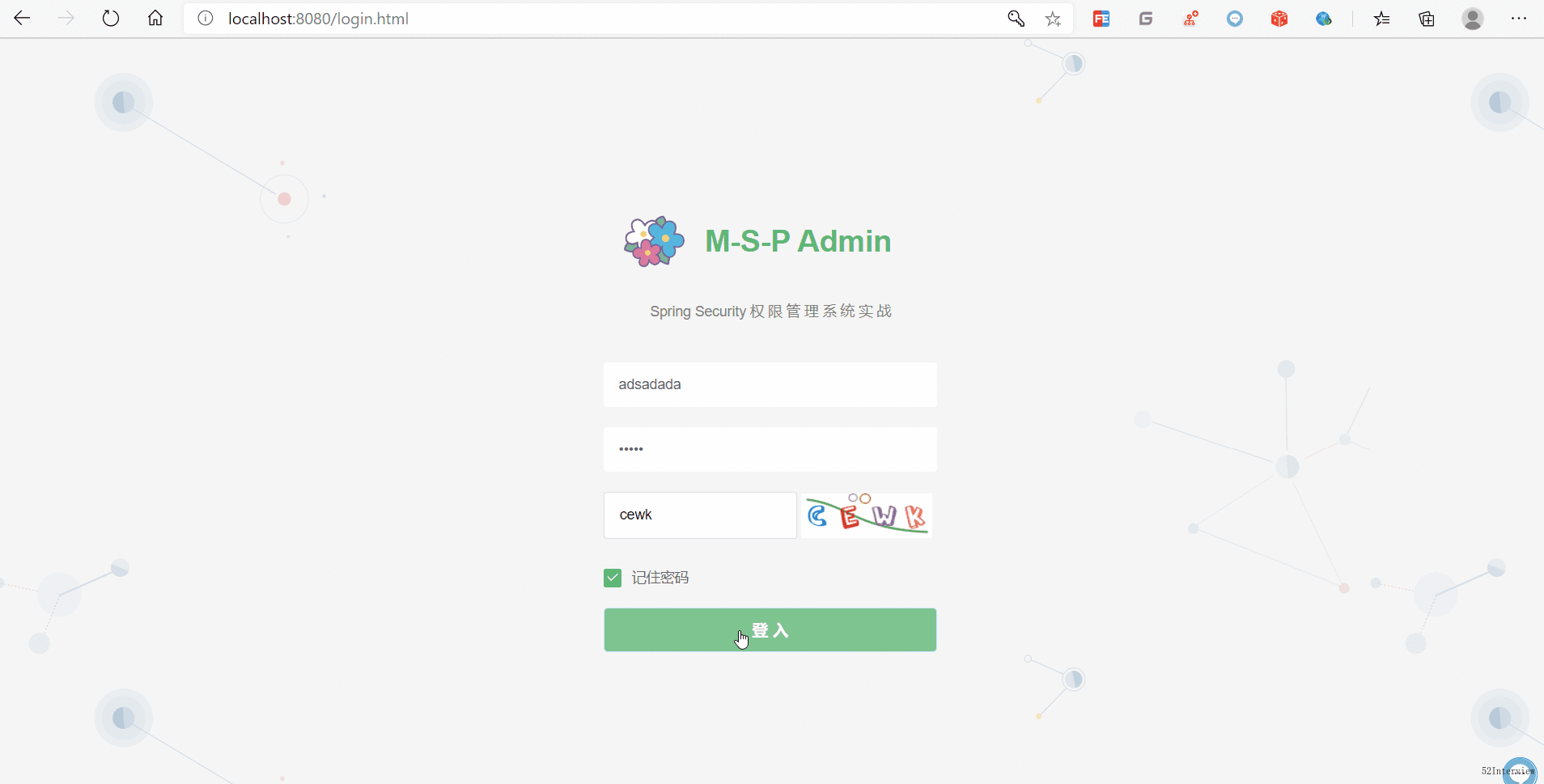
Task: Open the red cube extension icon
Action: click(1279, 19)
